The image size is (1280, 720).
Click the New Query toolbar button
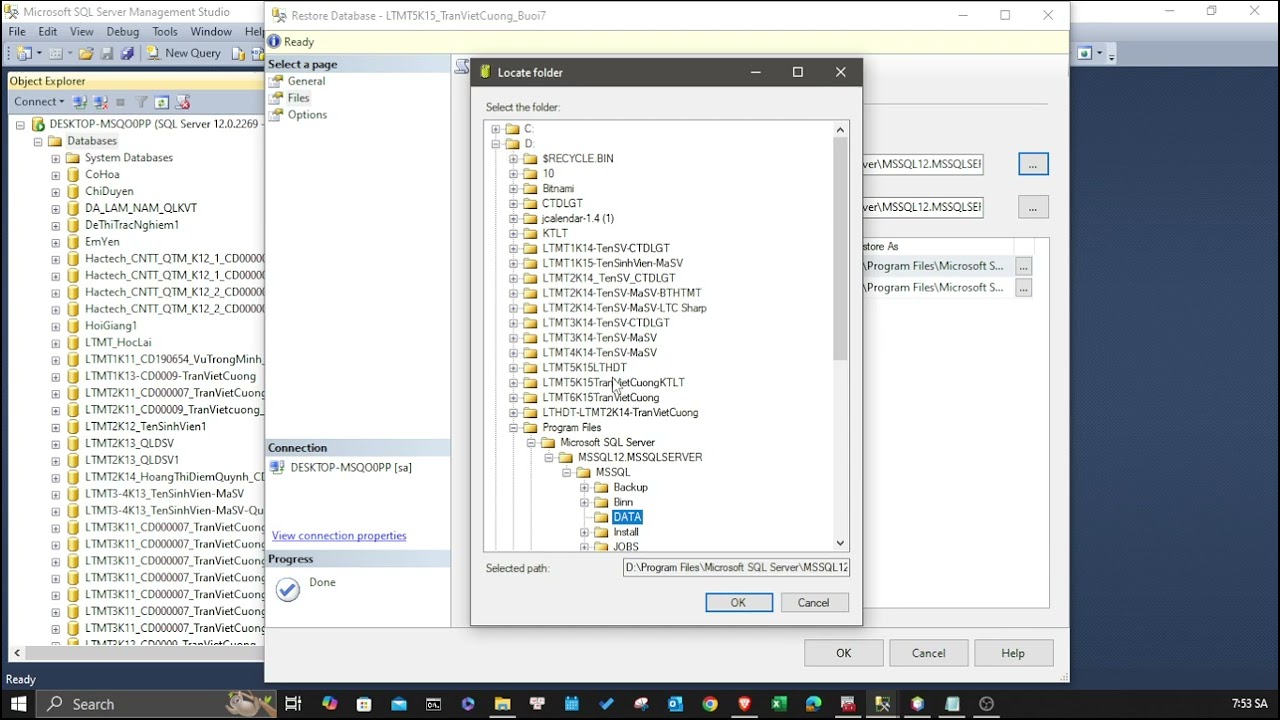click(184, 53)
